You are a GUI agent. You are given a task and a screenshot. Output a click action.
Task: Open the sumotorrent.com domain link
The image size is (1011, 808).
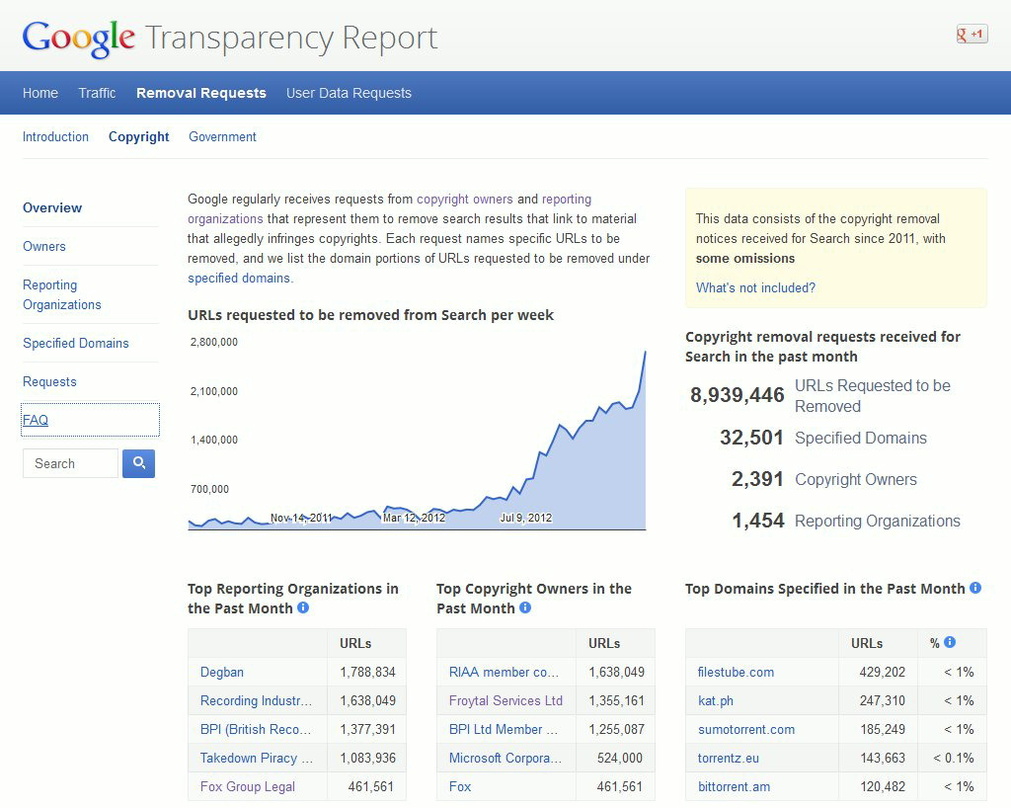tap(746, 729)
